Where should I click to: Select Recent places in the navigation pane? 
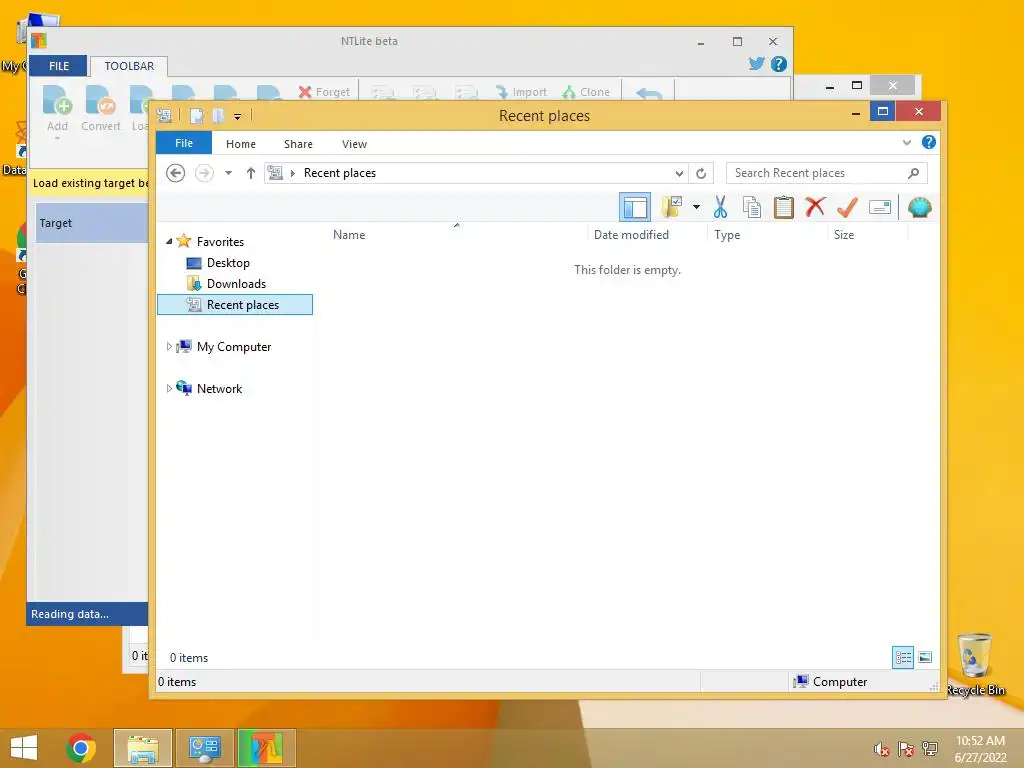[235, 304]
